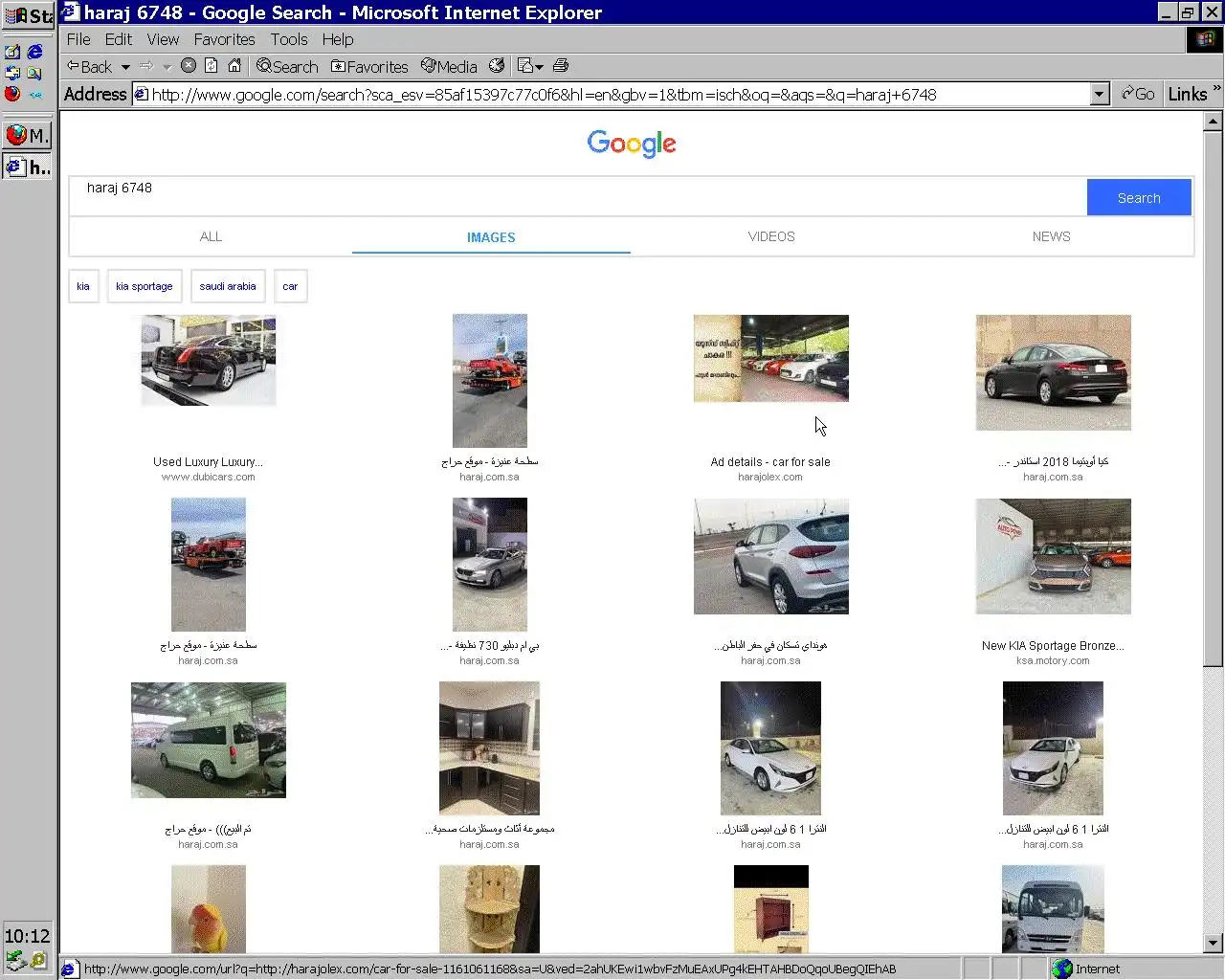This screenshot has width=1225, height=980.
Task: Open the File menu
Action: (78, 39)
